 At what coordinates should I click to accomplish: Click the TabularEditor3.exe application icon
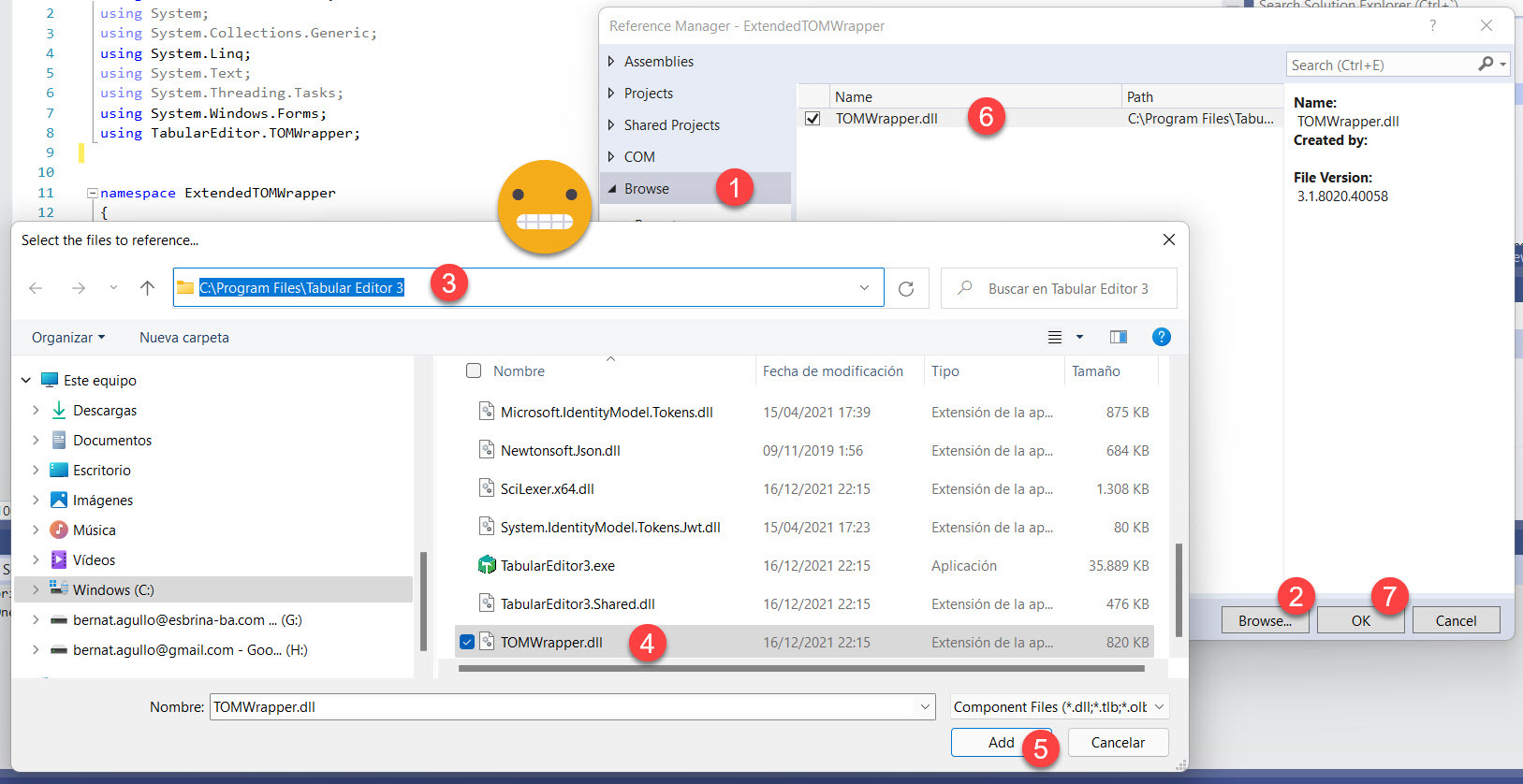487,566
